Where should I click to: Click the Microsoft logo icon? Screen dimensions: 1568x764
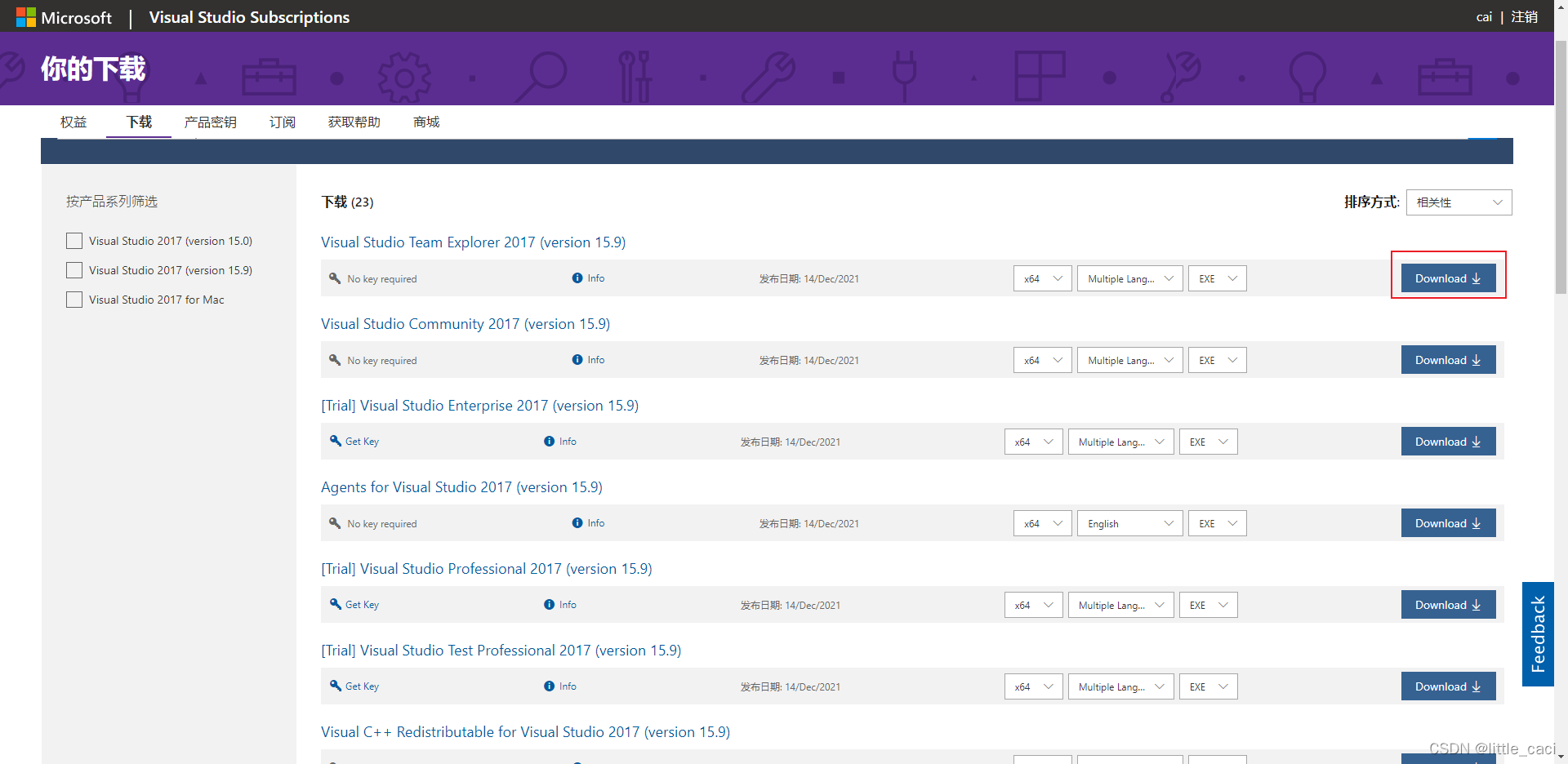click(26, 17)
